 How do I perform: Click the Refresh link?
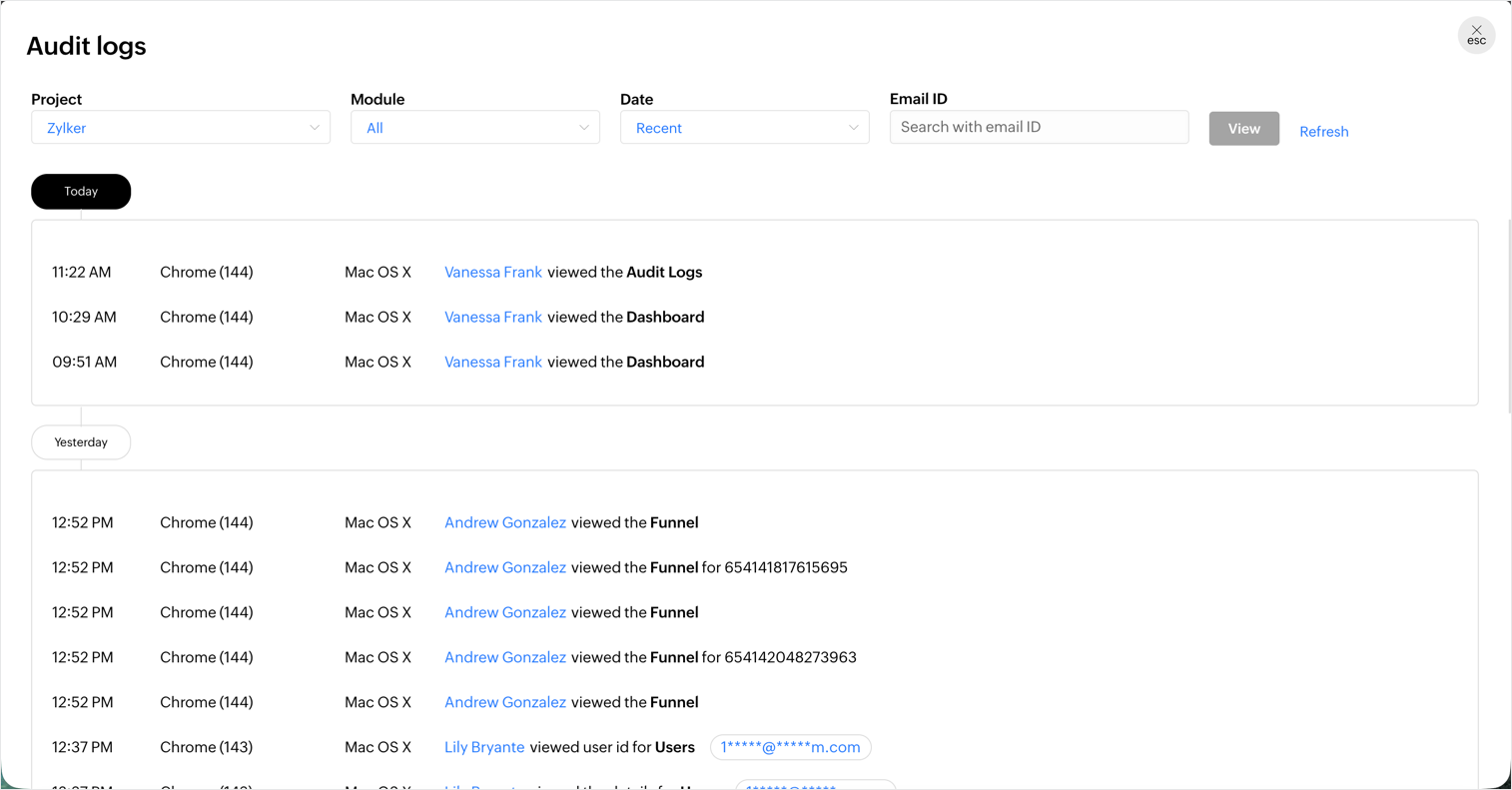pyautogui.click(x=1323, y=132)
